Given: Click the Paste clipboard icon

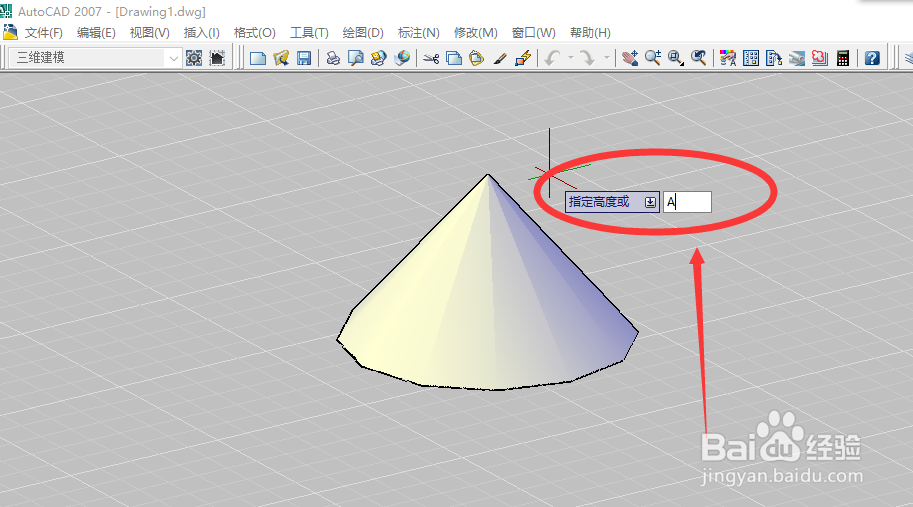Looking at the screenshot, I should (x=476, y=58).
